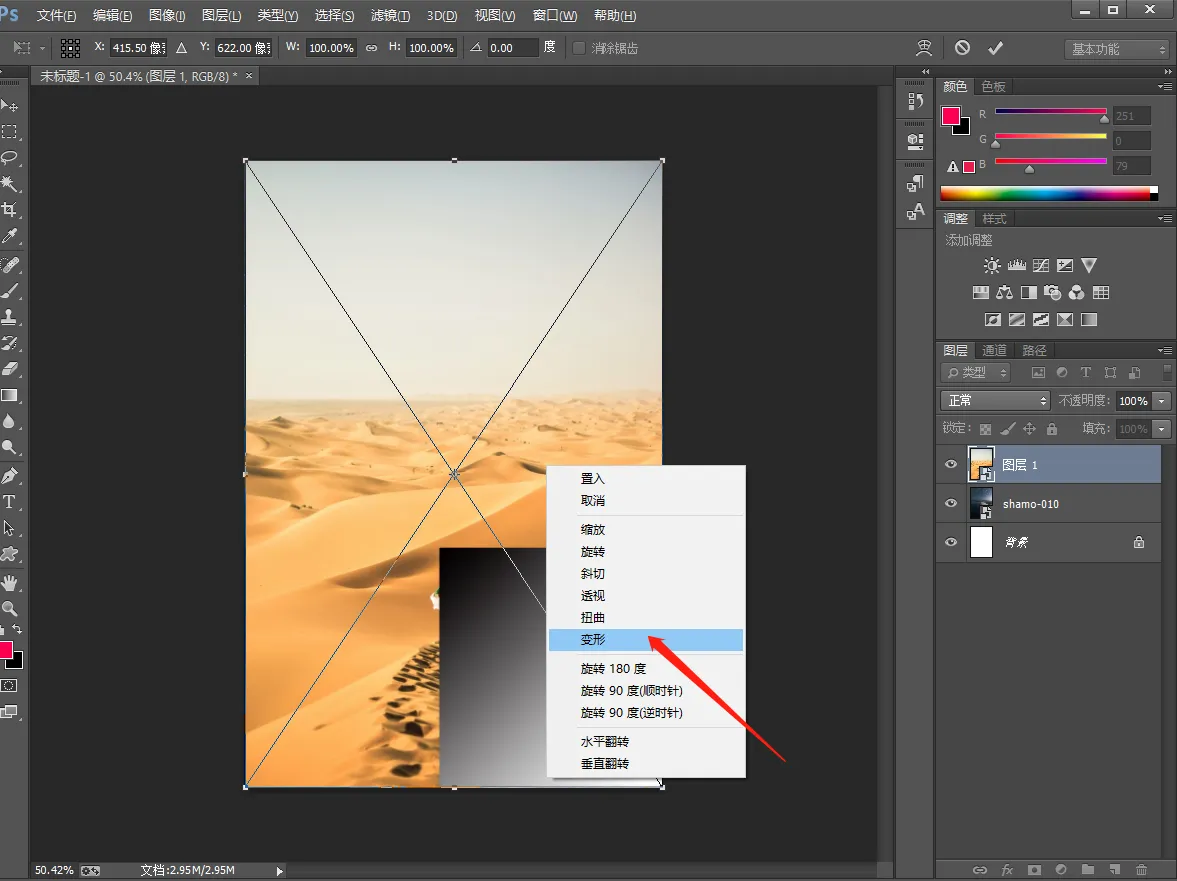1177x881 pixels.
Task: Click the Quick Mask mode icon
Action: [x=9, y=685]
